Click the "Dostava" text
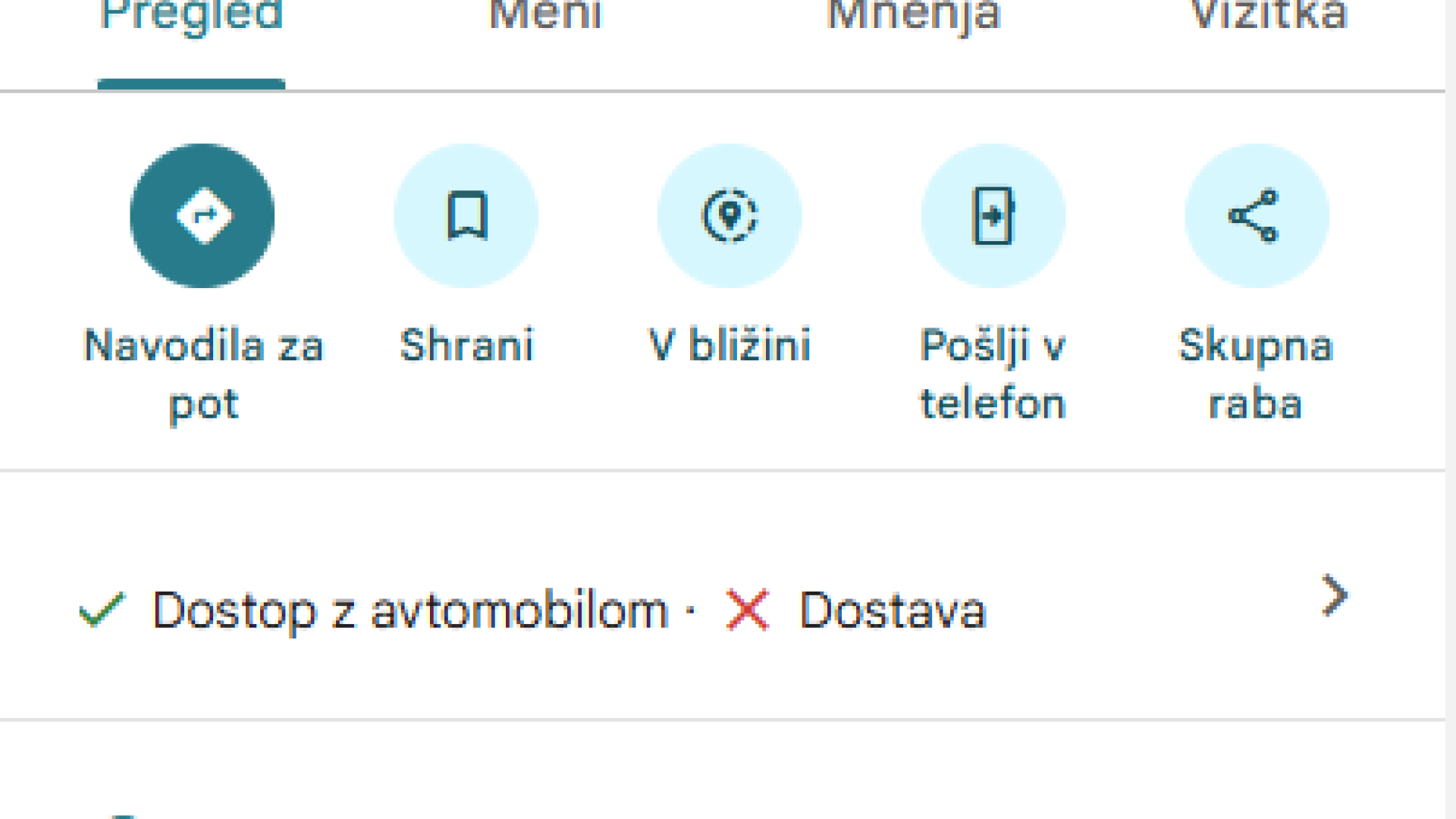Screen dimensions: 1456x819 893,610
